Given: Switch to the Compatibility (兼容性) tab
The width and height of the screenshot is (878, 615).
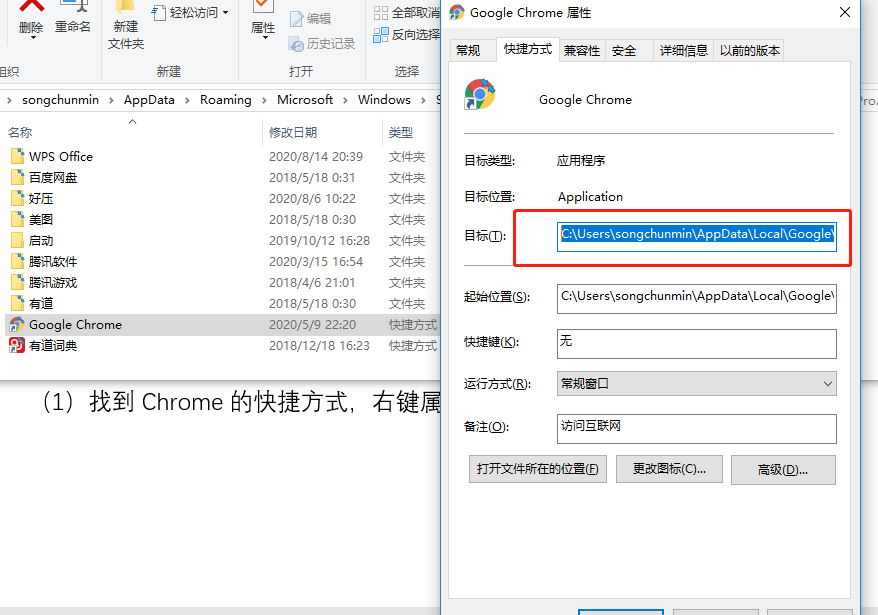Looking at the screenshot, I should click(x=582, y=50).
